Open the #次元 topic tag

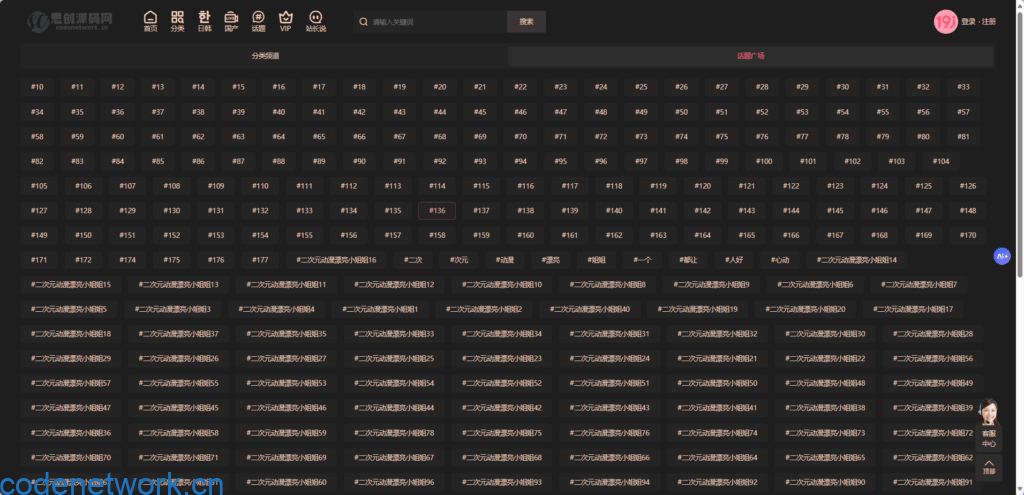pyautogui.click(x=458, y=260)
